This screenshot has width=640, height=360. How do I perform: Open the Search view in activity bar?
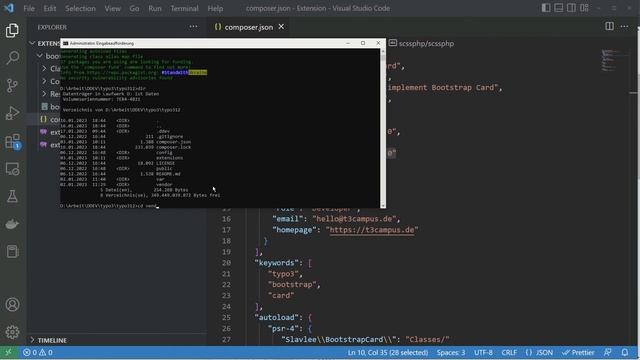(12, 58)
